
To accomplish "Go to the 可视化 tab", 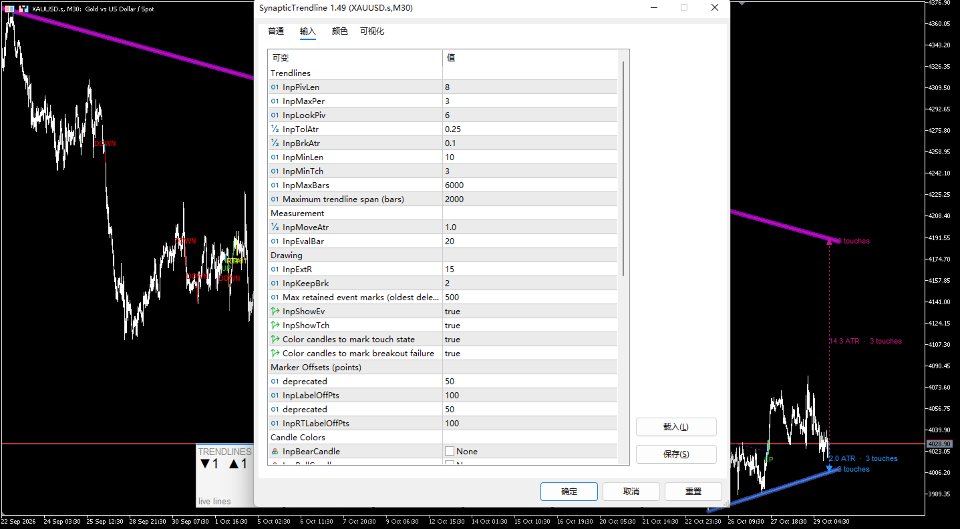I will (372, 31).
